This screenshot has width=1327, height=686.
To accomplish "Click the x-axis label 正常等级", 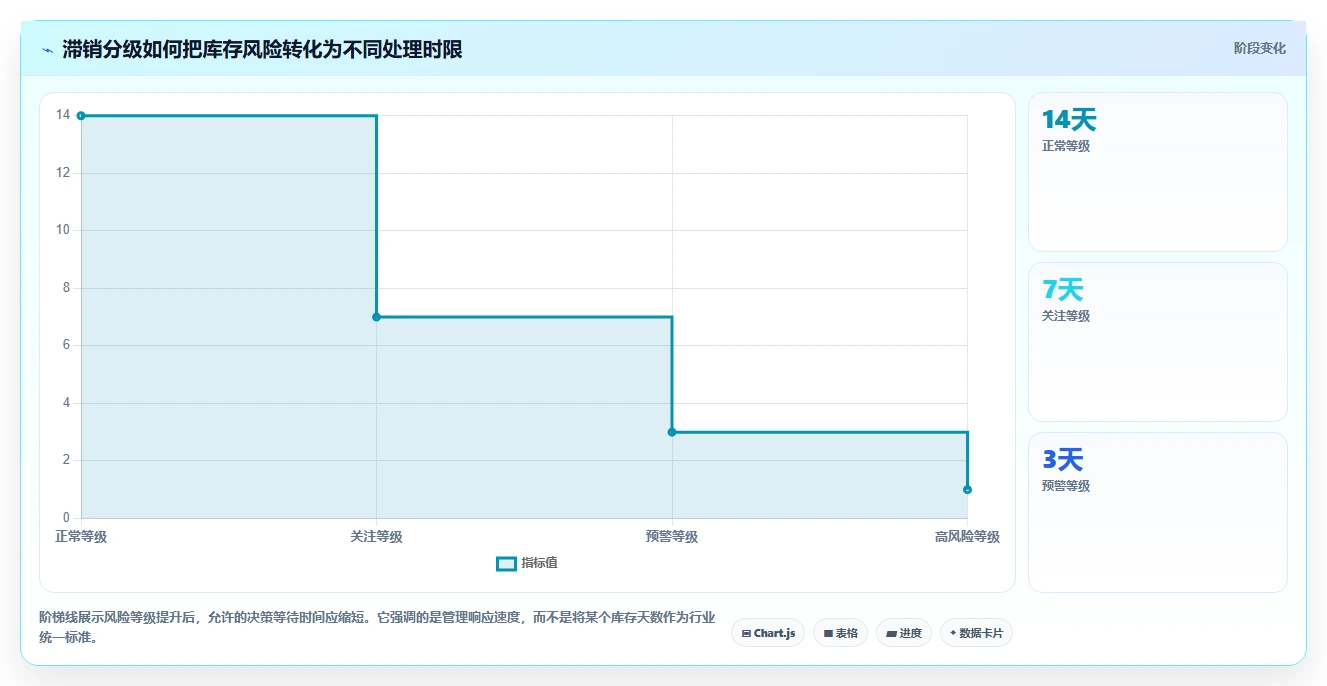I will 81,537.
